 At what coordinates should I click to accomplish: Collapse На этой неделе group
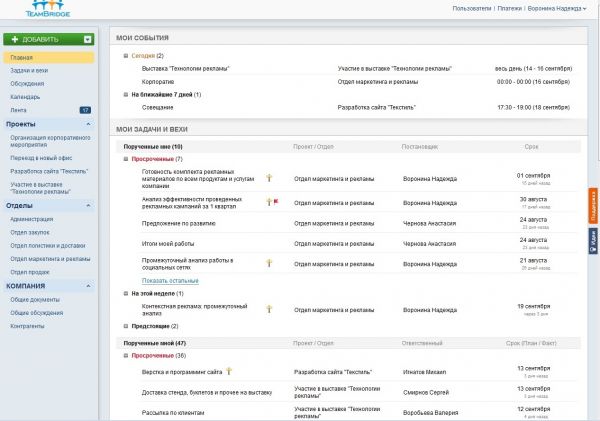point(126,294)
